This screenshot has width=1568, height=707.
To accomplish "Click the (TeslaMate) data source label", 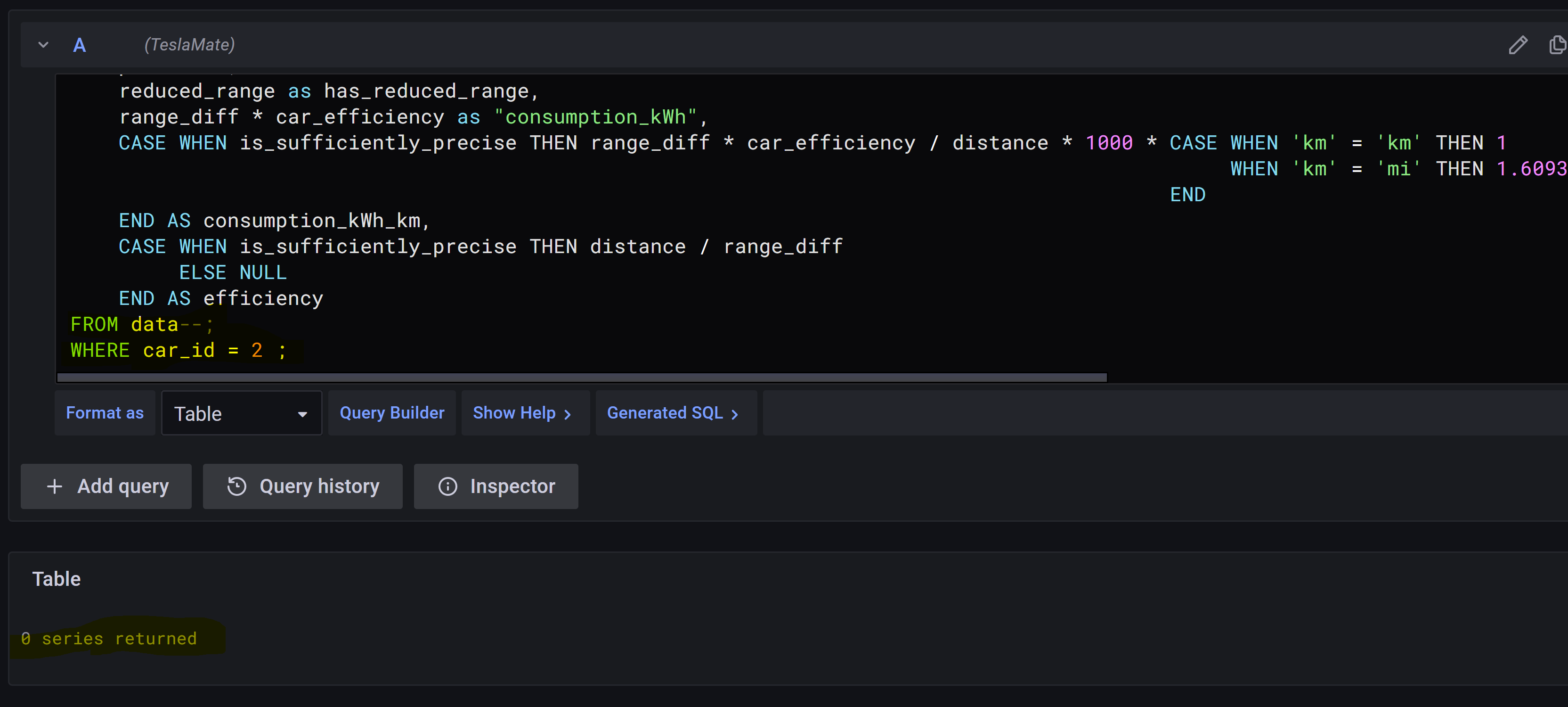I will coord(189,44).
